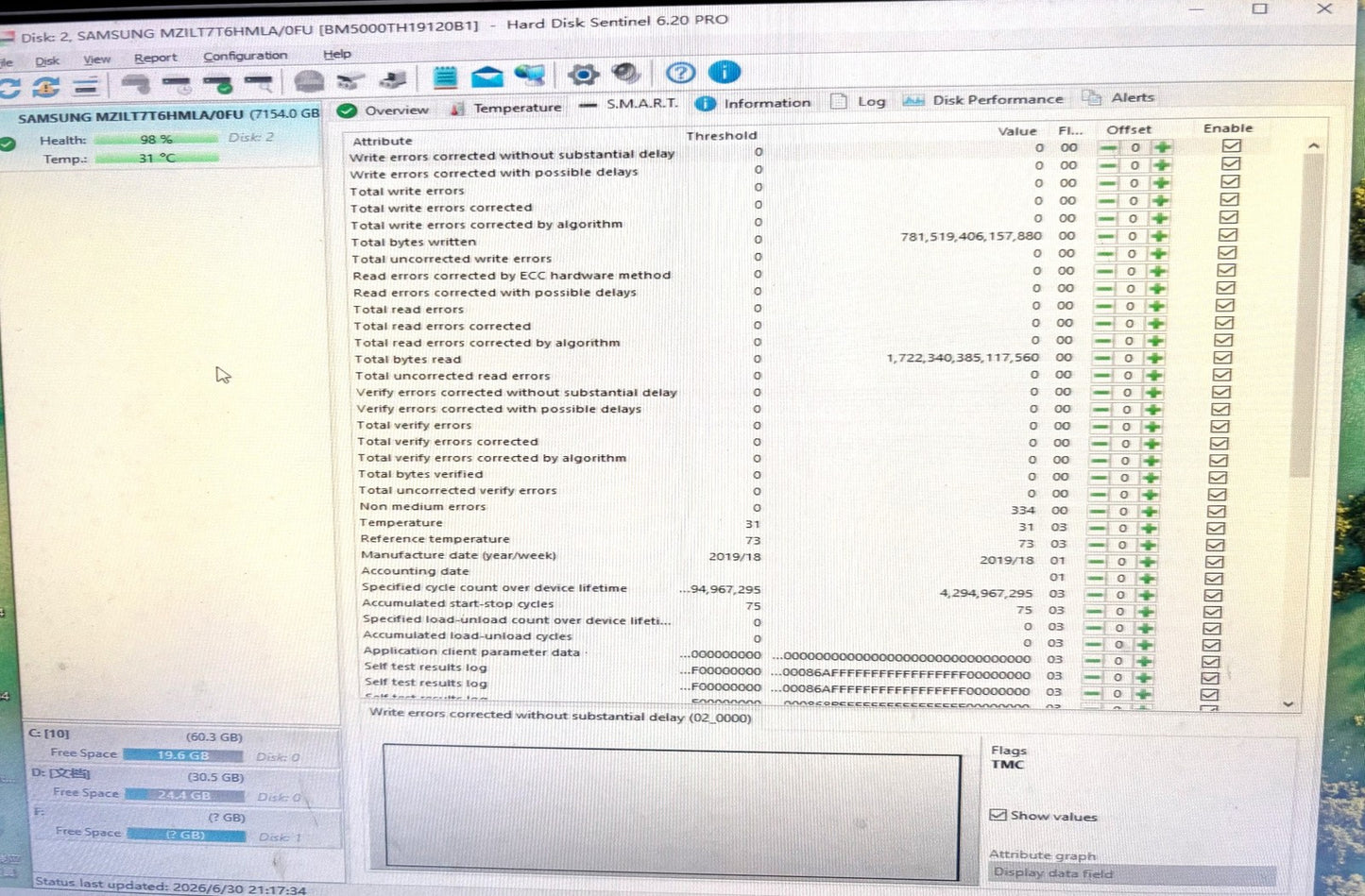The width and height of the screenshot is (1365, 896).
Task: Click the send email envelope icon
Action: click(487, 76)
